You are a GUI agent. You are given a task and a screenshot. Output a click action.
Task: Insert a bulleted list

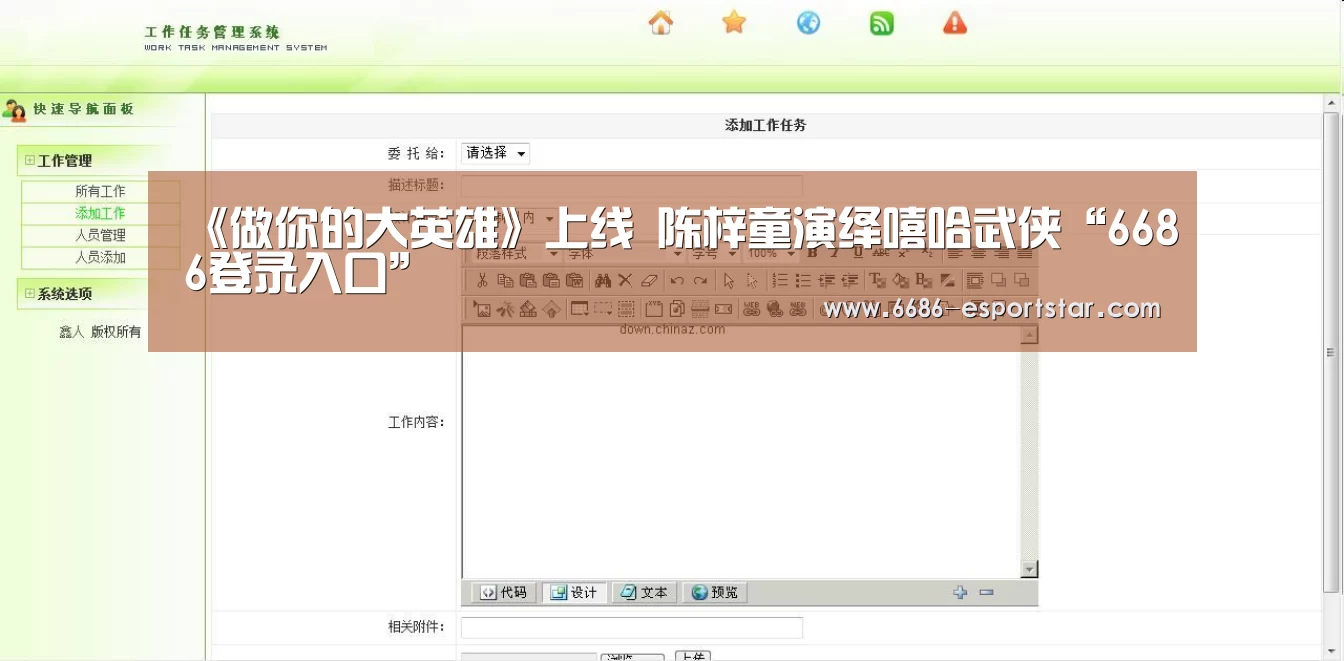pyautogui.click(x=803, y=280)
